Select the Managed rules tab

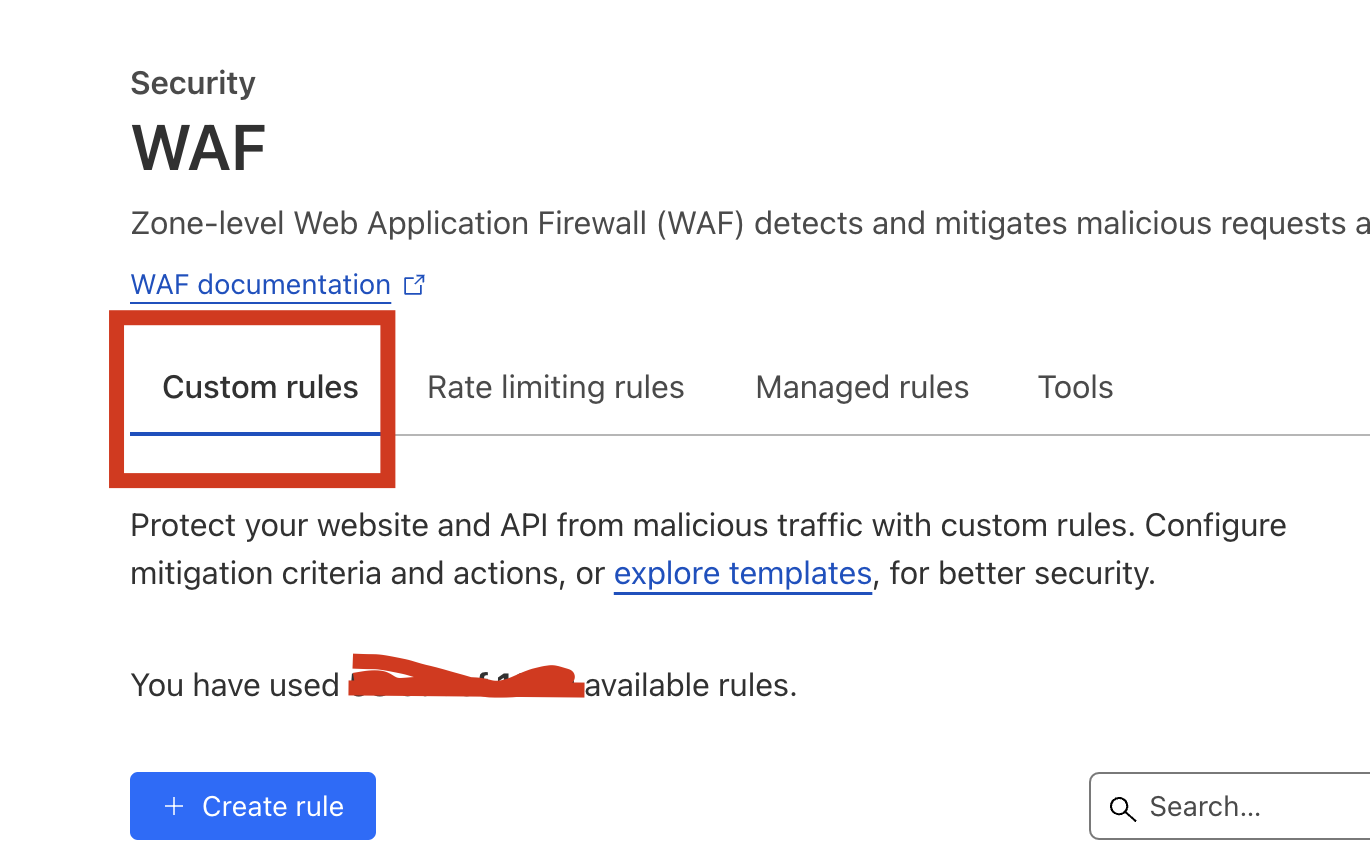[862, 388]
